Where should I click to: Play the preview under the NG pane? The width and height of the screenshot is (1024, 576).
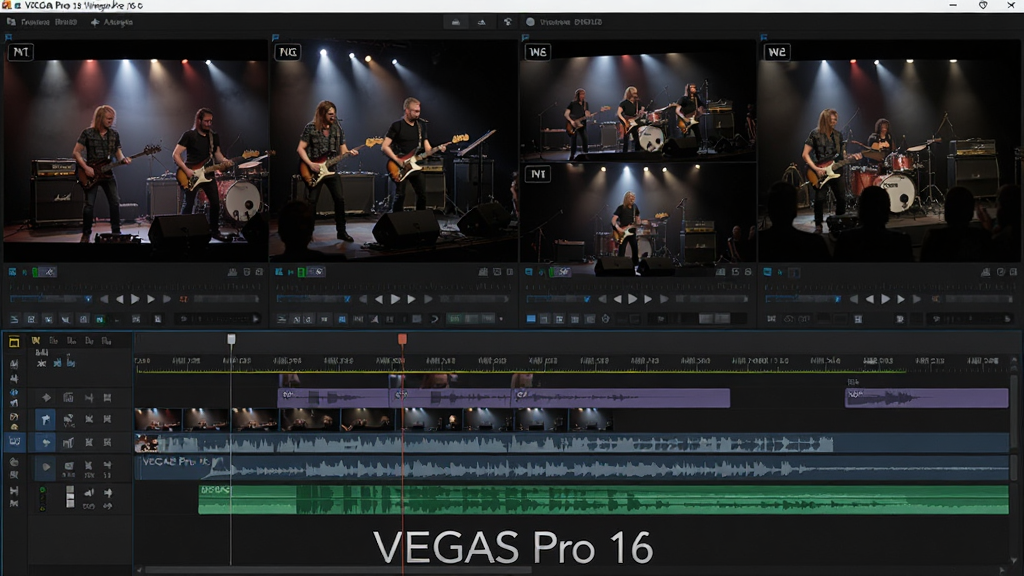[x=395, y=299]
